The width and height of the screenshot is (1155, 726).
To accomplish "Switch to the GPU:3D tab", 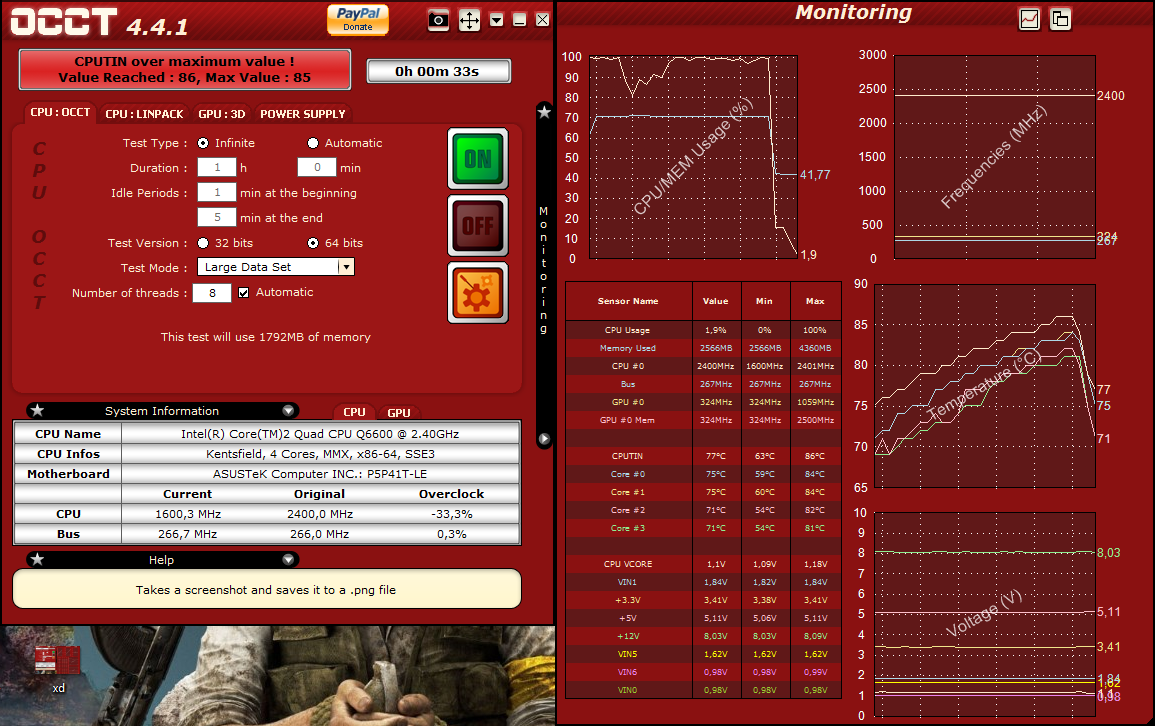I will tap(222, 114).
